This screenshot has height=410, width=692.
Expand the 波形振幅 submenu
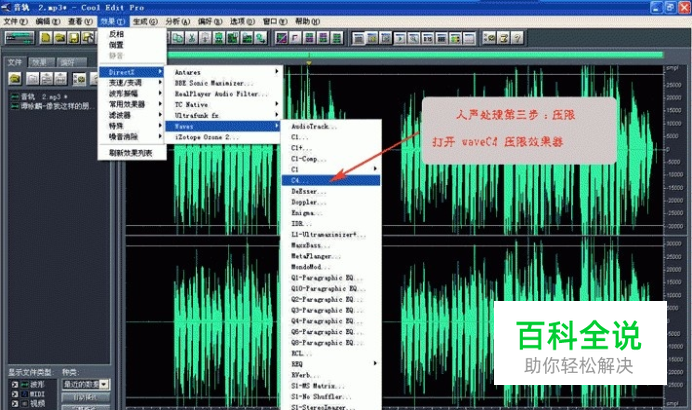click(132, 93)
